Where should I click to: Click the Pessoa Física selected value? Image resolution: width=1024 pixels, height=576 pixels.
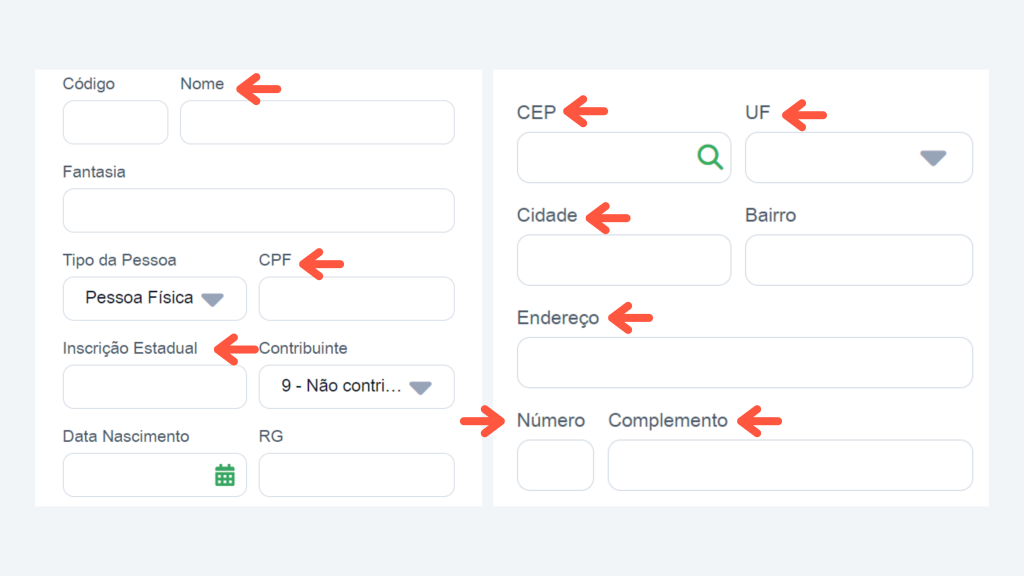click(x=139, y=298)
